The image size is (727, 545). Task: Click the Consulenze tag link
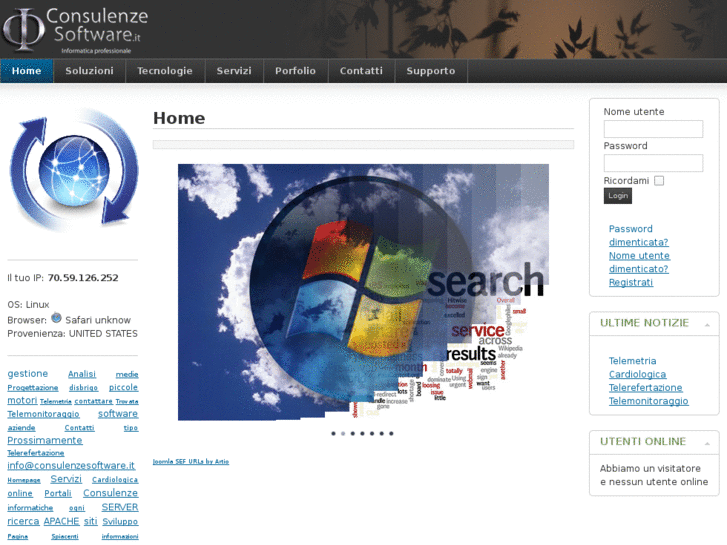(x=110, y=493)
